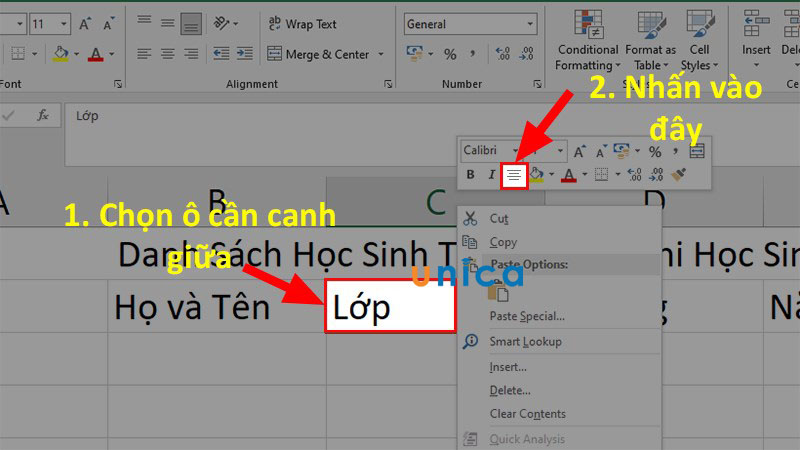Click the formula bar Enter checkmark
Image resolution: width=800 pixels, height=450 pixels.
click(8, 116)
